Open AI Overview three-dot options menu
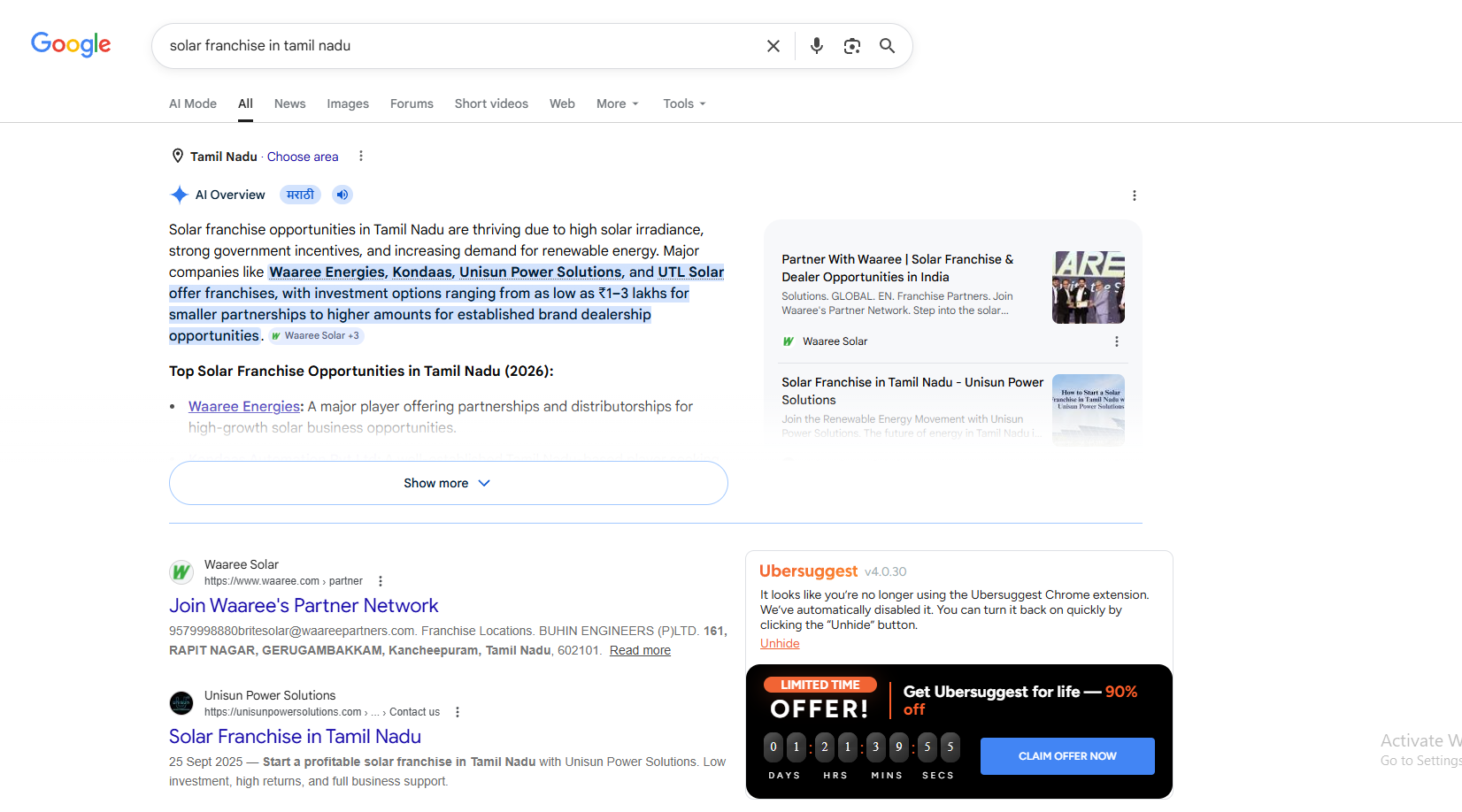This screenshot has height=812, width=1462. [x=1135, y=195]
